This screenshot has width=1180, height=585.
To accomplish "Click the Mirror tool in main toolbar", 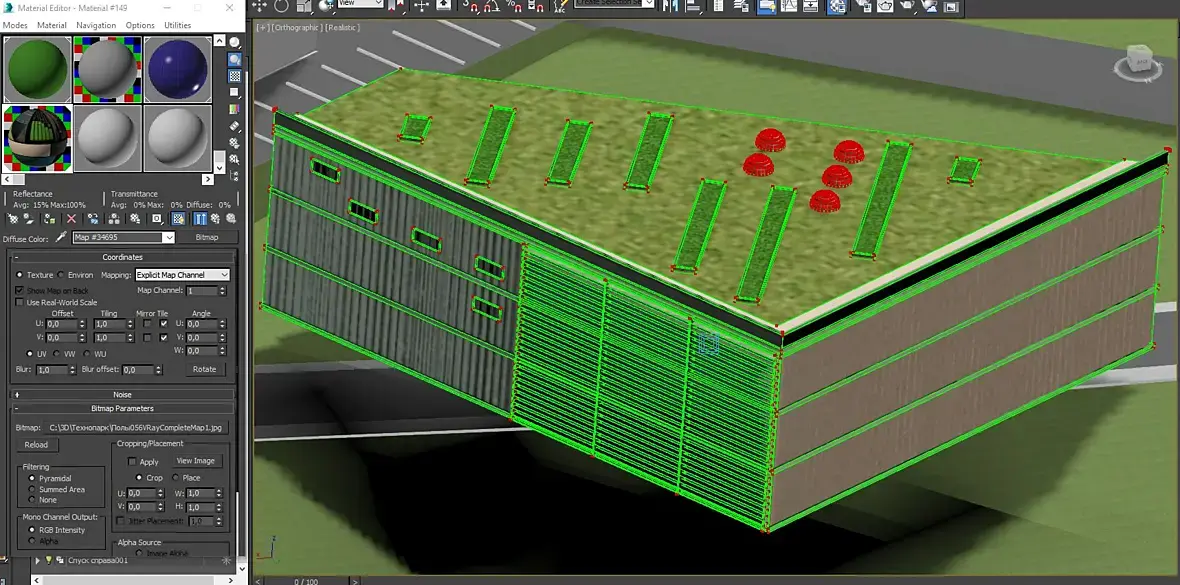I will point(668,6).
